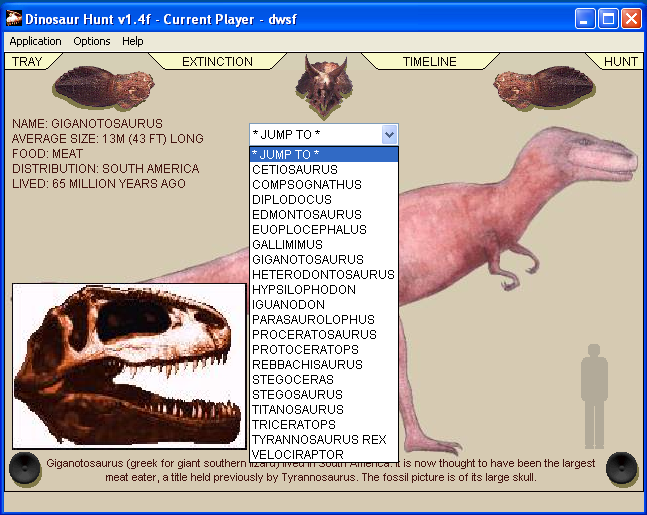Pick TITANOSAURUS in the jump list
The width and height of the screenshot is (647, 515).
[324, 409]
